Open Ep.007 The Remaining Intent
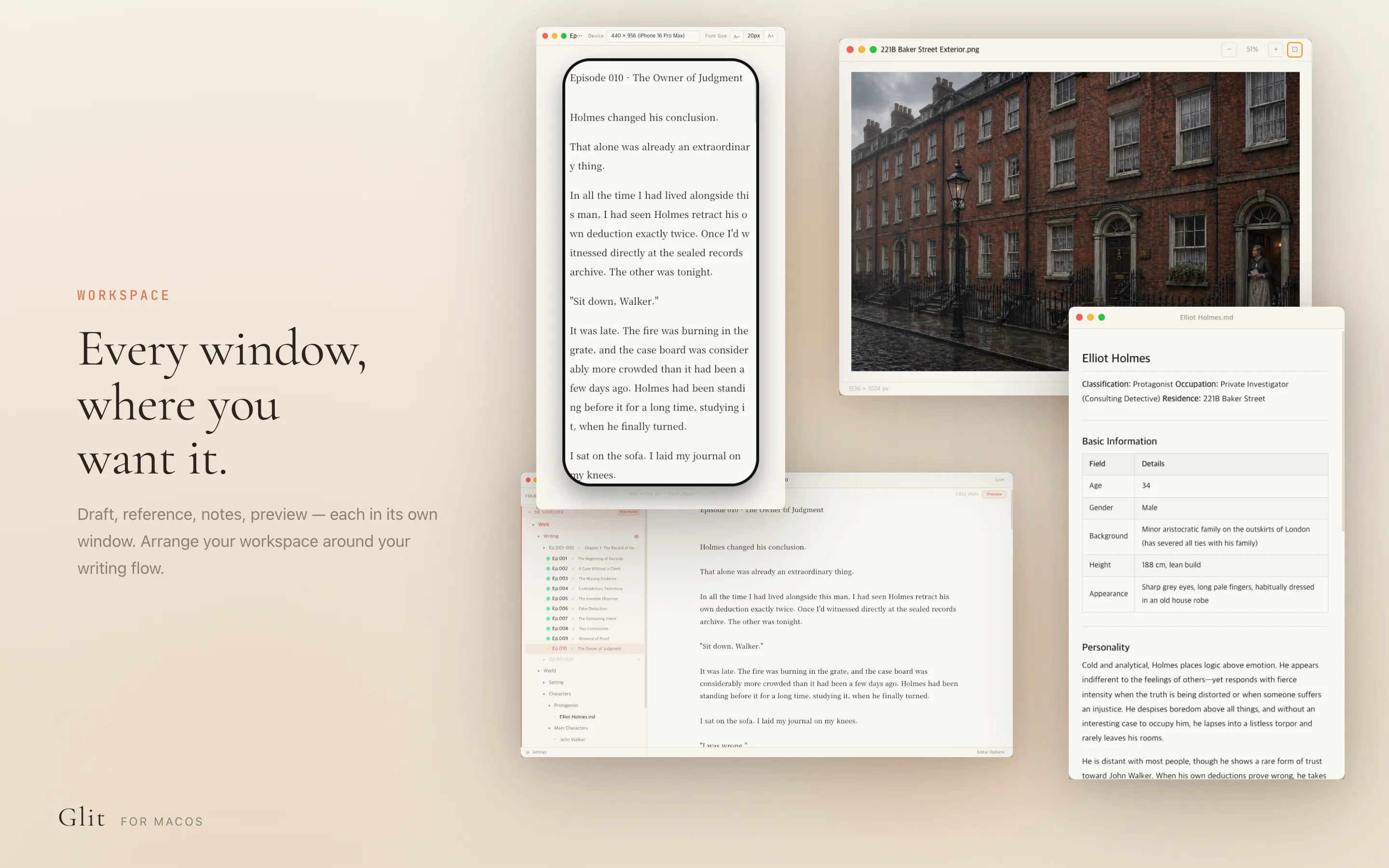This screenshot has height=868, width=1389. click(x=585, y=618)
